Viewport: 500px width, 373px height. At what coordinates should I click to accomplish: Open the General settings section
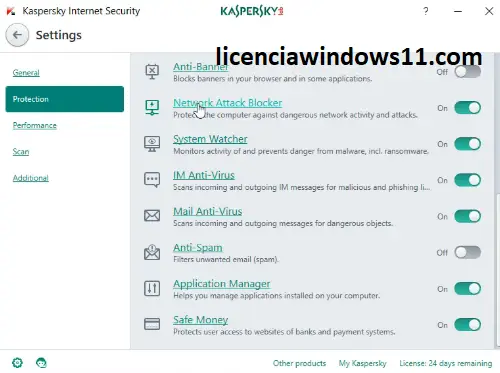[26, 73]
